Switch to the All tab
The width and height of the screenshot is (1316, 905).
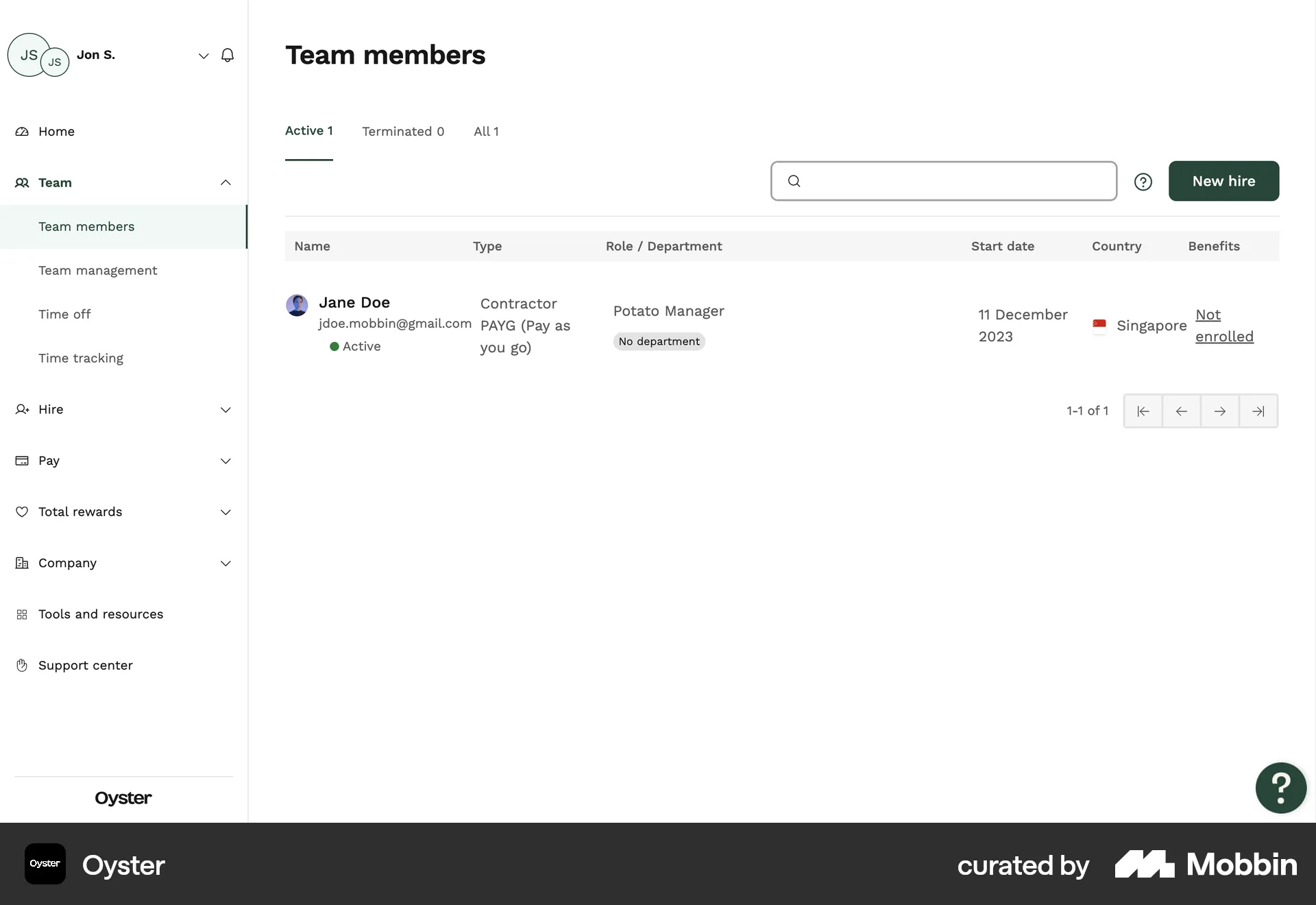486,131
